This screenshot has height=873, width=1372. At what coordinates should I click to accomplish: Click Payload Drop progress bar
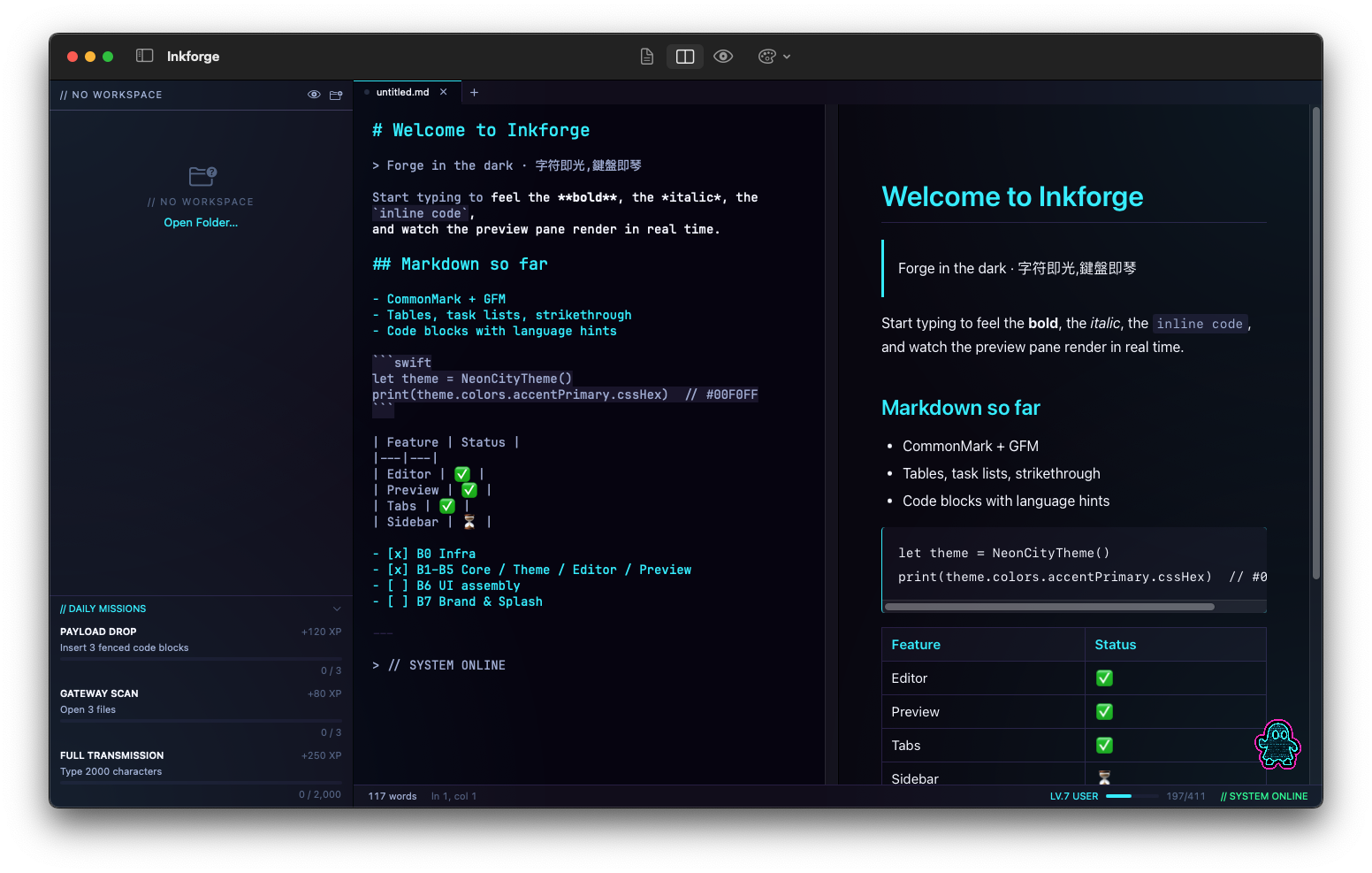(201, 660)
